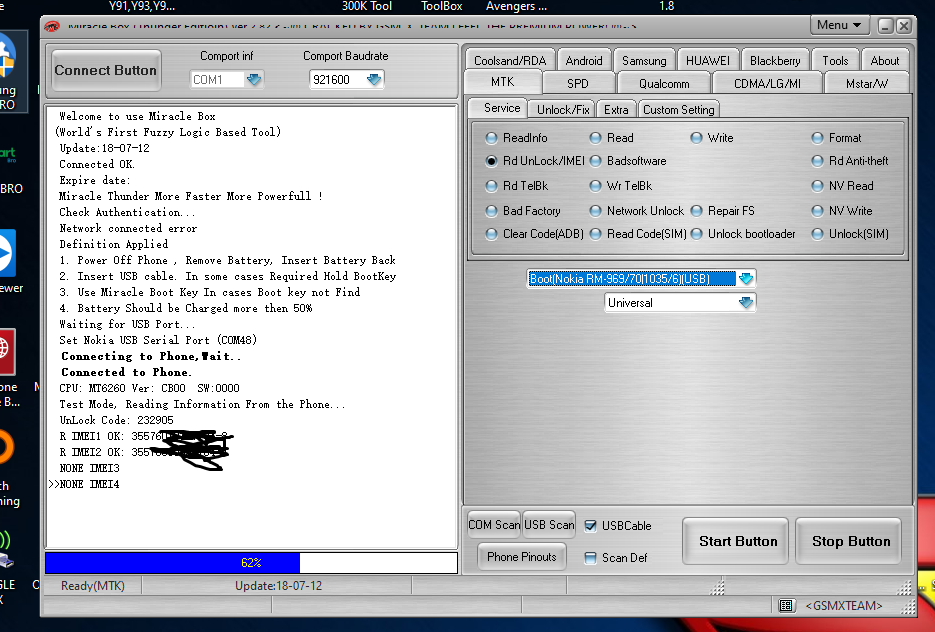
Task: Click the 'UnLock Code: 232905' log line
Action: [x=116, y=420]
